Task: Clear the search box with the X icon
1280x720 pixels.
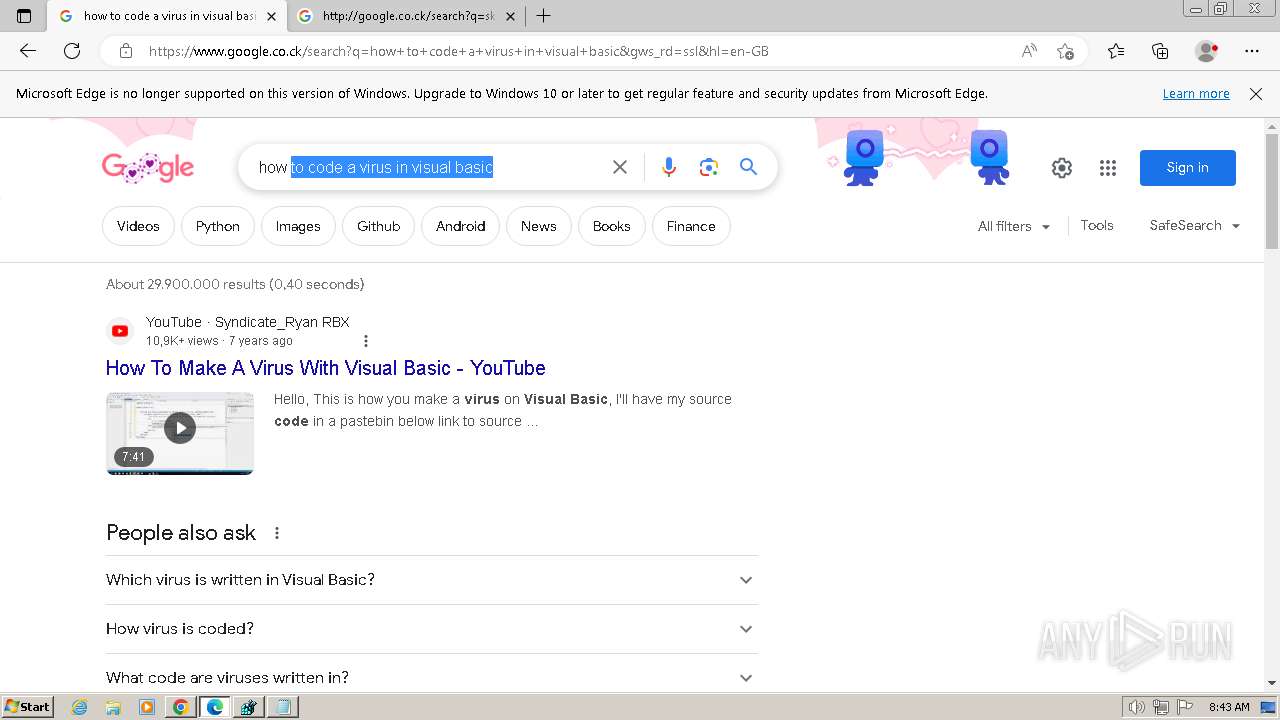Action: (x=620, y=167)
